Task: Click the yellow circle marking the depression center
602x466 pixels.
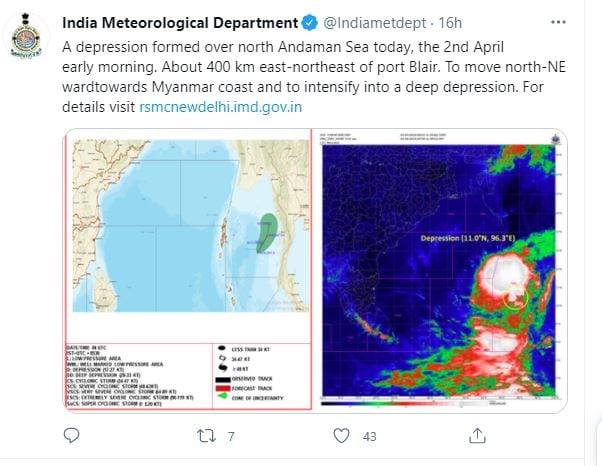Action: click(x=516, y=297)
